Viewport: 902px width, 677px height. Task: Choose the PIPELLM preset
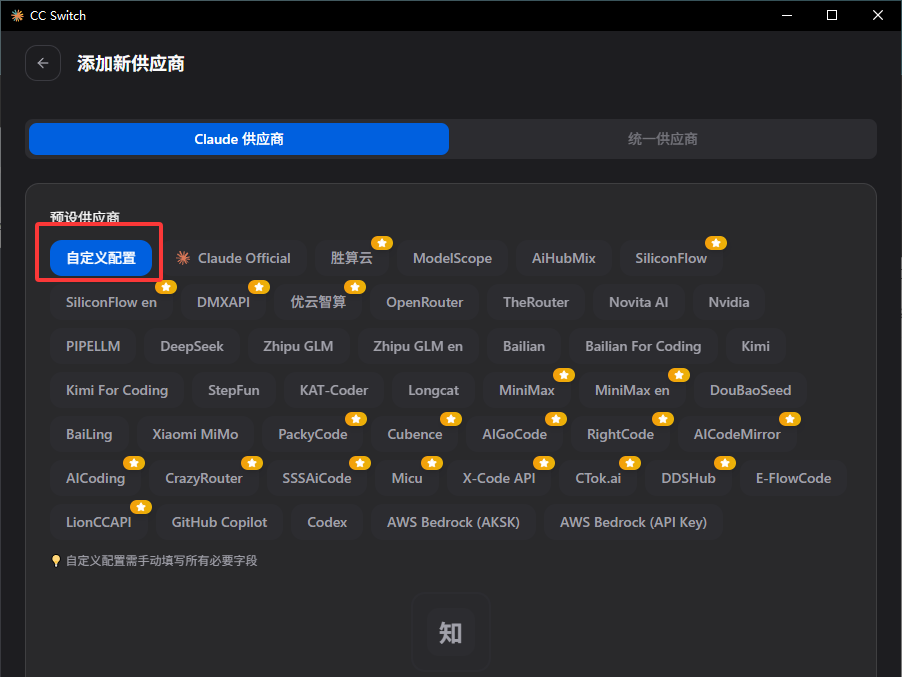[x=93, y=346]
